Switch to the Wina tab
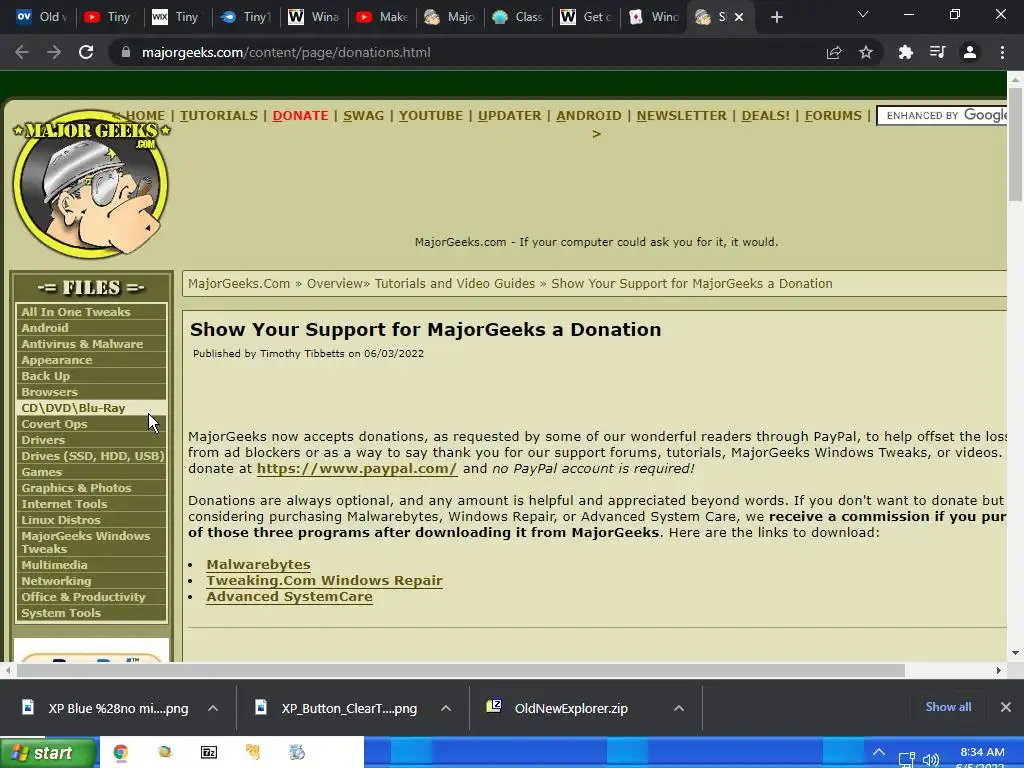Image resolution: width=1024 pixels, height=768 pixels. coord(313,17)
